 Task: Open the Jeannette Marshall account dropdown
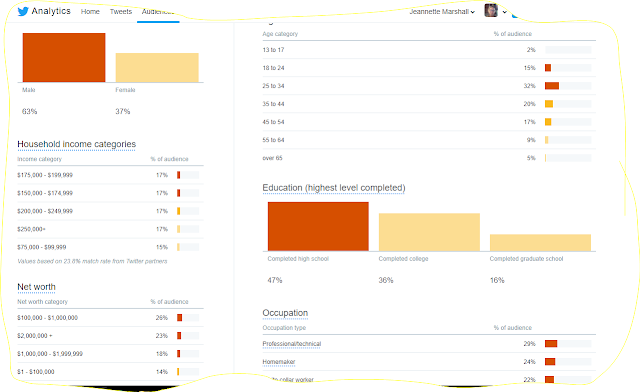442,12
